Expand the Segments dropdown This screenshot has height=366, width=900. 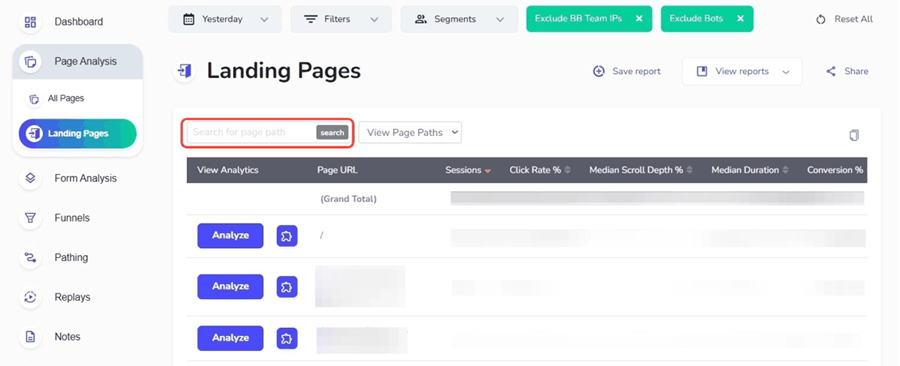click(459, 19)
